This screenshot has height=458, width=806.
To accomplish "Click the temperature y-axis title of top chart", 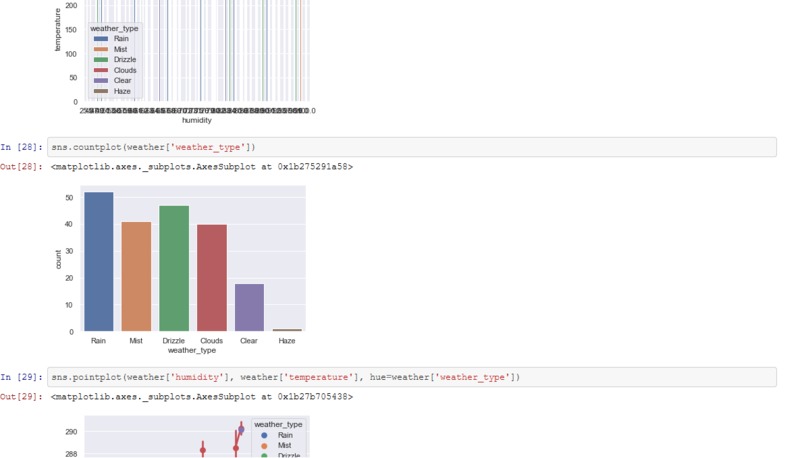I will point(57,30).
